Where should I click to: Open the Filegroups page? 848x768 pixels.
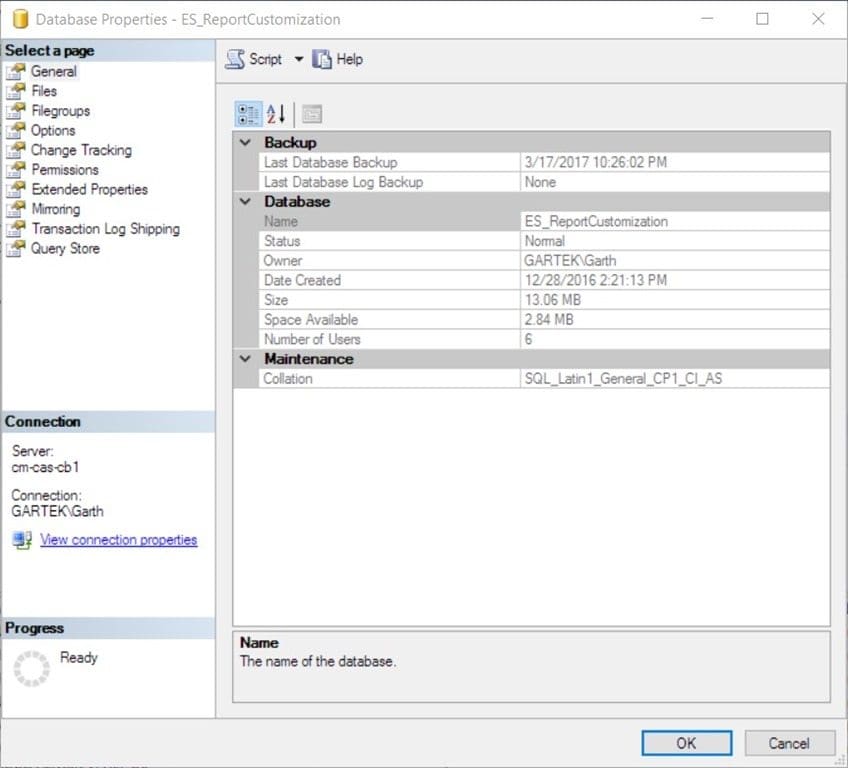pyautogui.click(x=61, y=111)
